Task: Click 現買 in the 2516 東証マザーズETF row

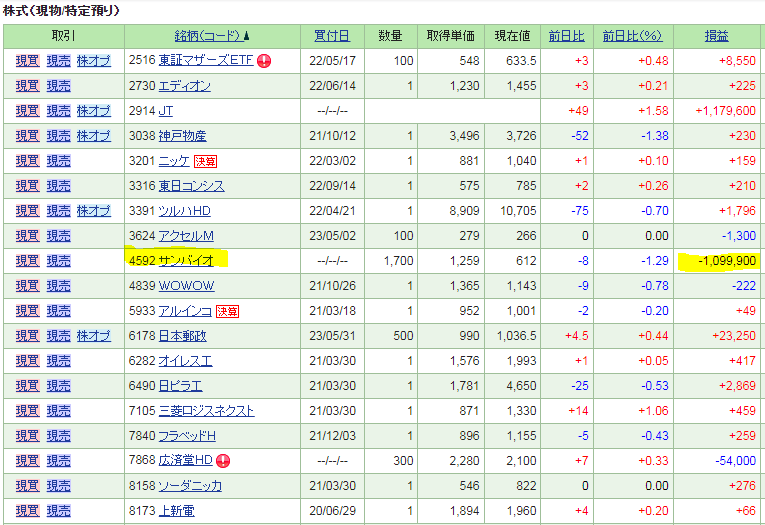Action: coord(27,61)
